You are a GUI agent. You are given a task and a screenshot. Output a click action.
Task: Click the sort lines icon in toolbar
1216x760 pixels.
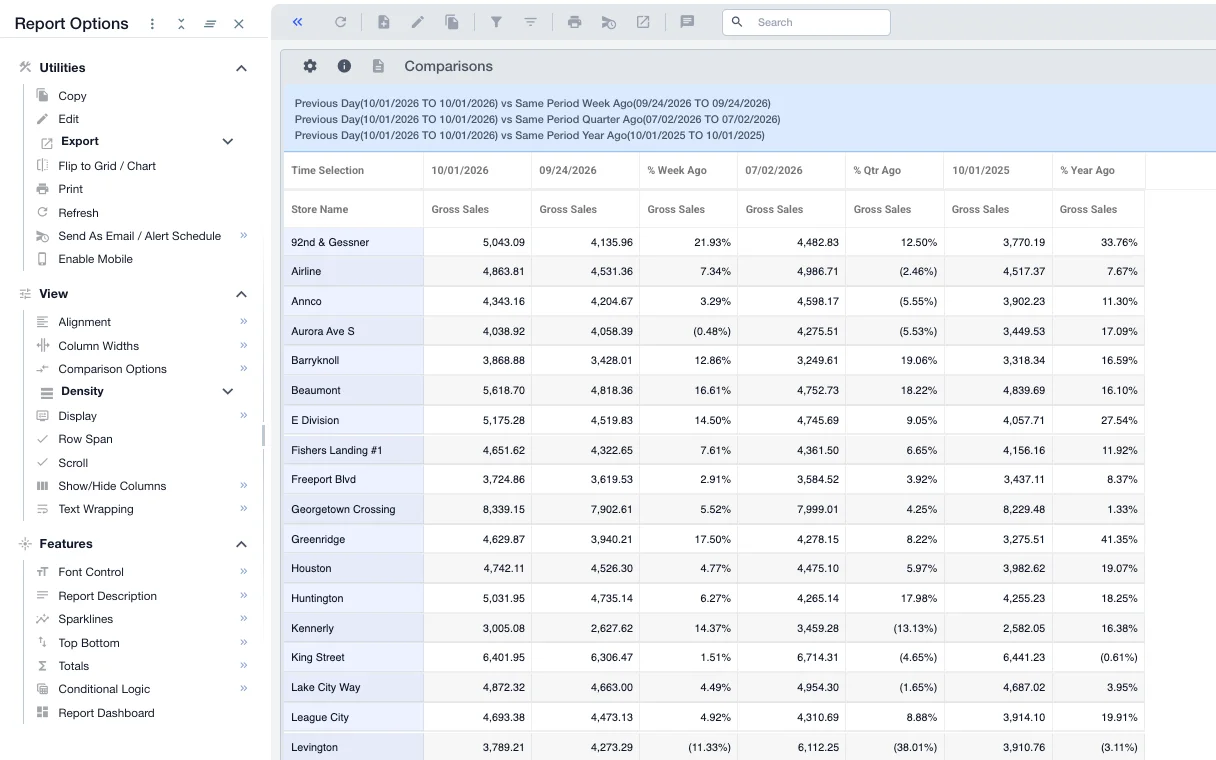[530, 22]
